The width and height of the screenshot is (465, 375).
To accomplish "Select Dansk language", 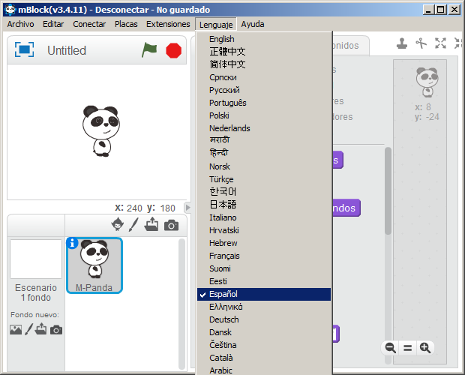I will click(x=264, y=332).
